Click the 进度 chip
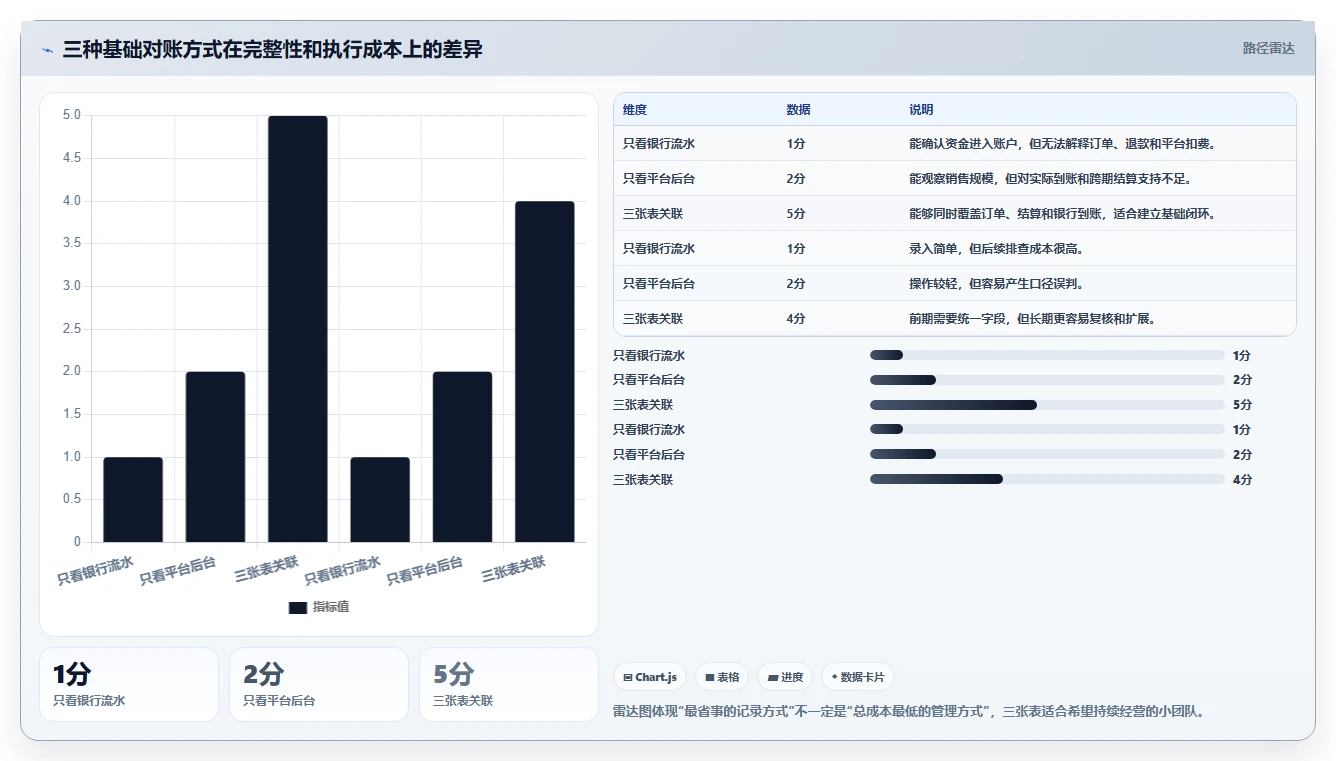The height and width of the screenshot is (761, 1336). pyautogui.click(x=785, y=677)
